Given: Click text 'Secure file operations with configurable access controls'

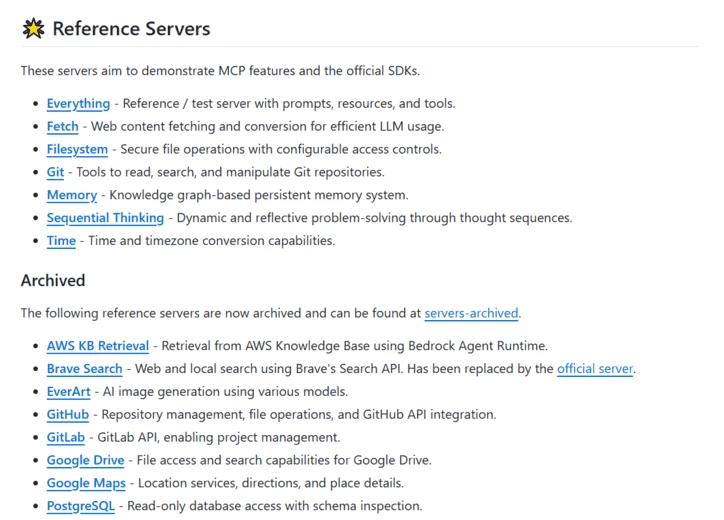Looking at the screenshot, I should tap(281, 149).
